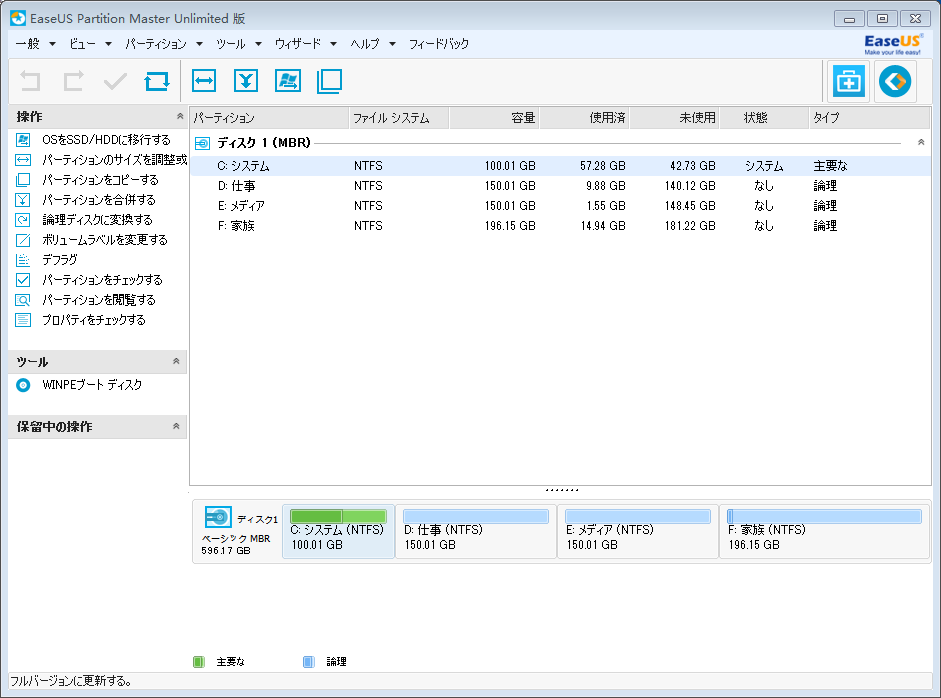
Task: Open the ツール menu
Action: coord(230,44)
